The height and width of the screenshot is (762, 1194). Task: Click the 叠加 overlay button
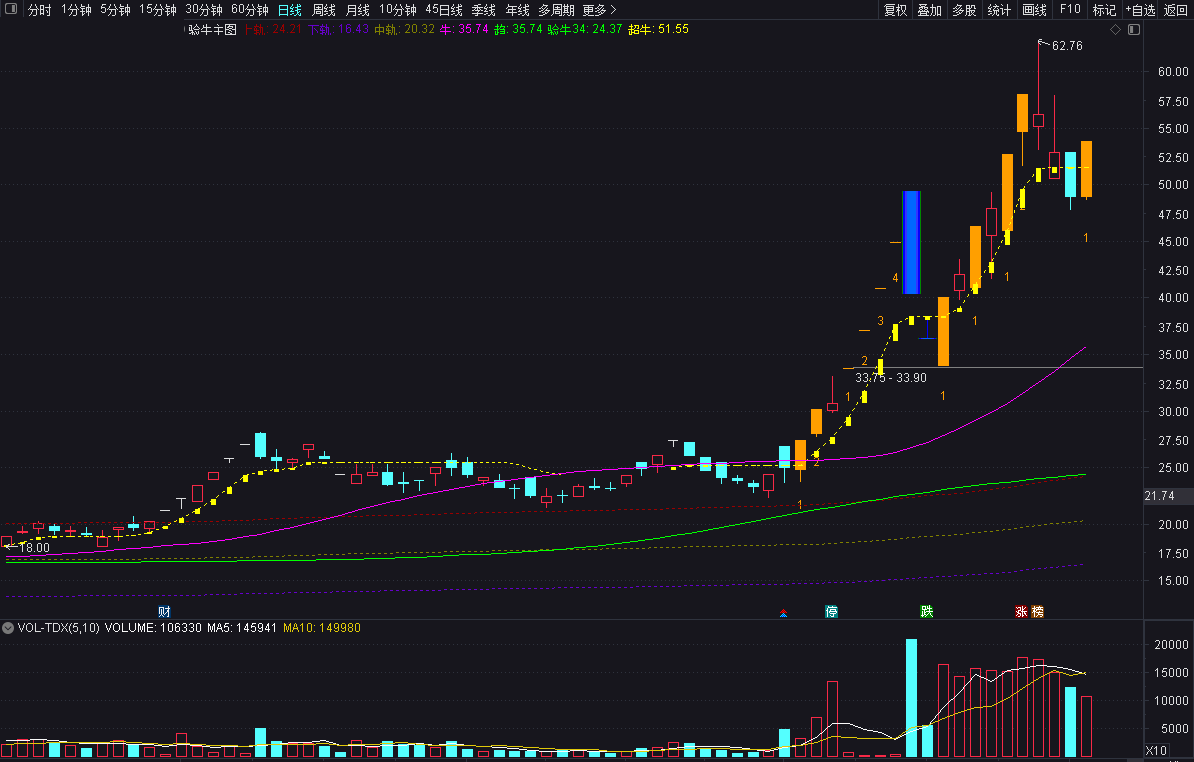[x=930, y=10]
